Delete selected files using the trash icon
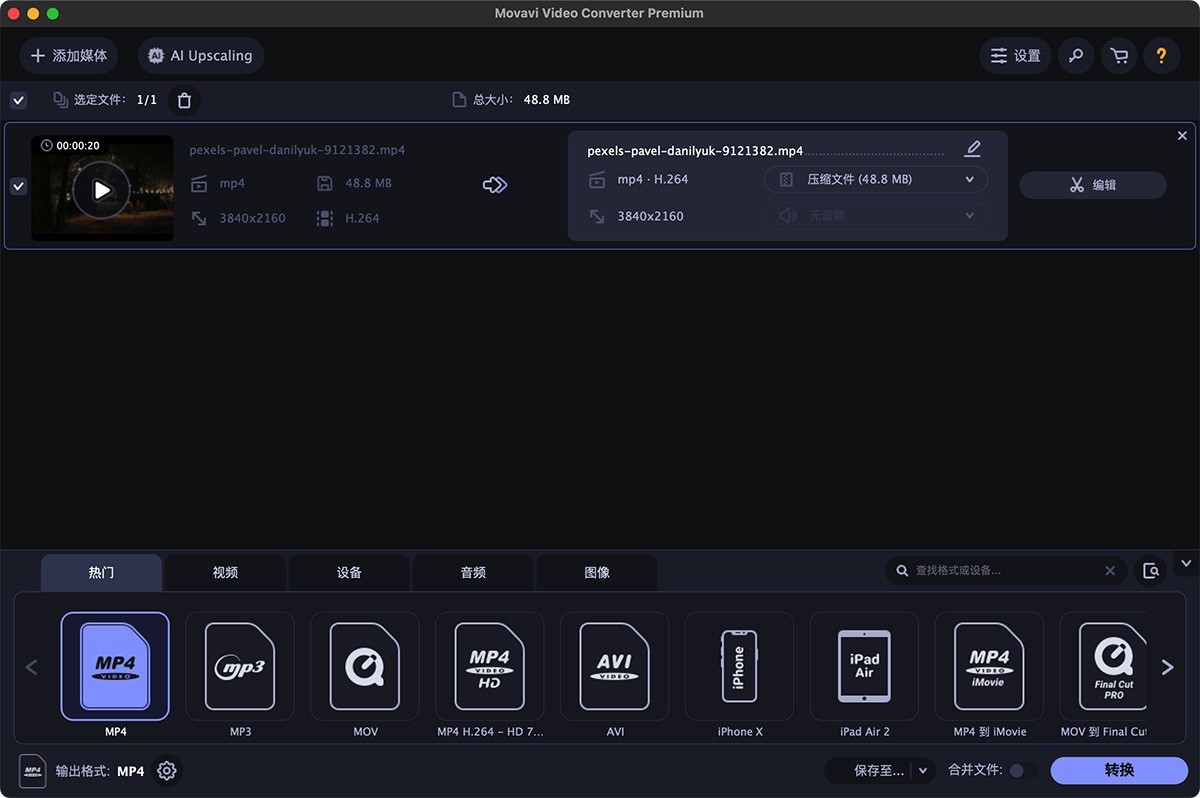Image resolution: width=1200 pixels, height=798 pixels. (x=183, y=99)
